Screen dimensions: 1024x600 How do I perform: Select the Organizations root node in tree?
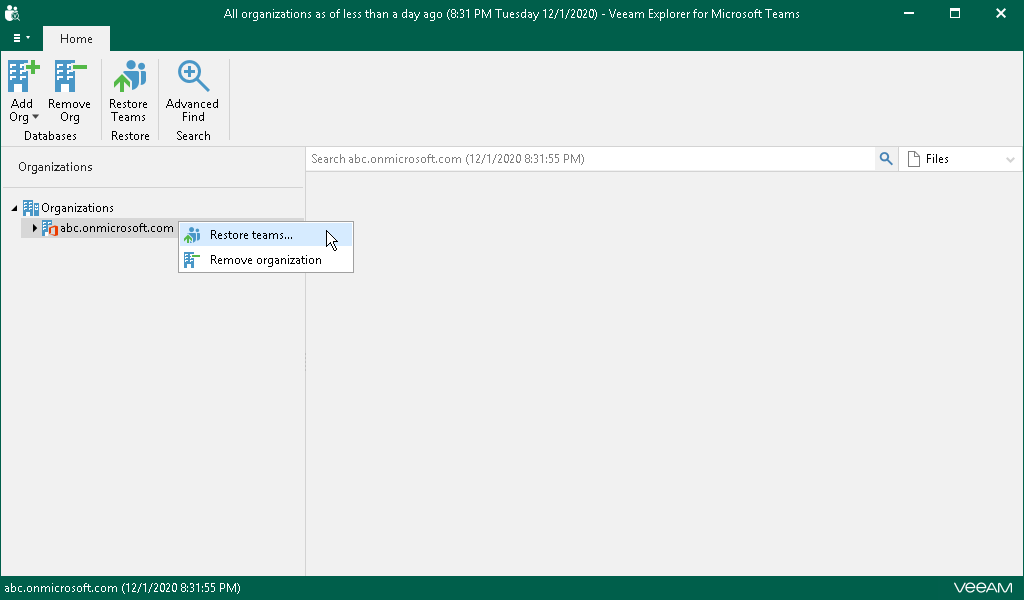77,208
